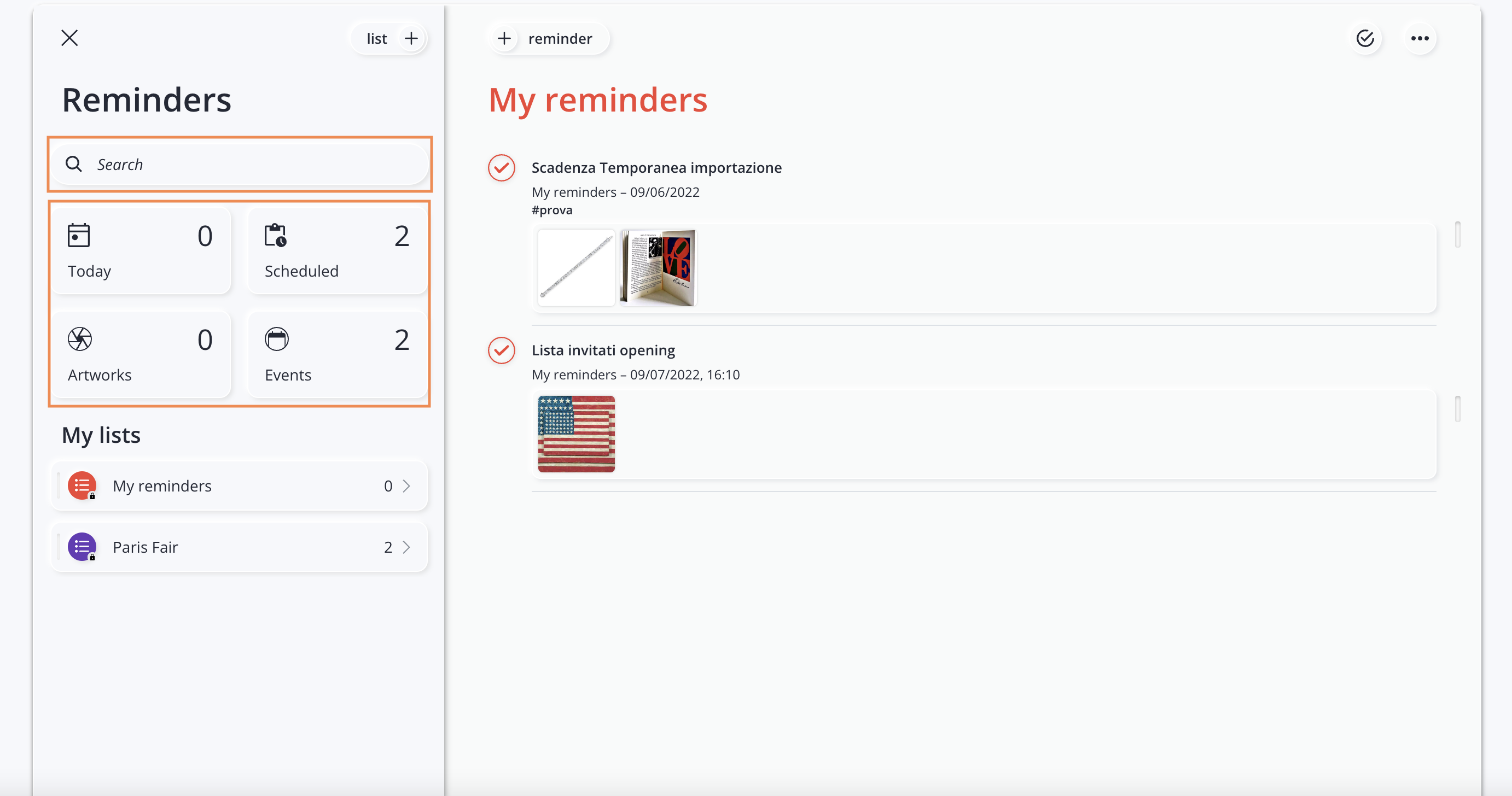Click the Artworks count 0

coord(205,340)
